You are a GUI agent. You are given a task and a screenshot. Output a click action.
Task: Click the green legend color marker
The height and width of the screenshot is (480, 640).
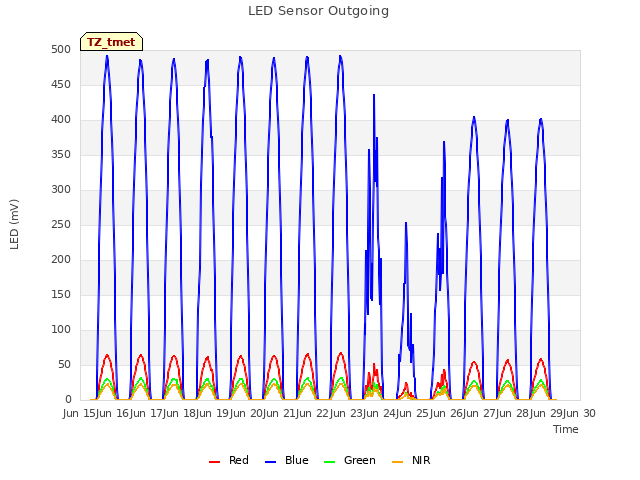[x=329, y=462]
